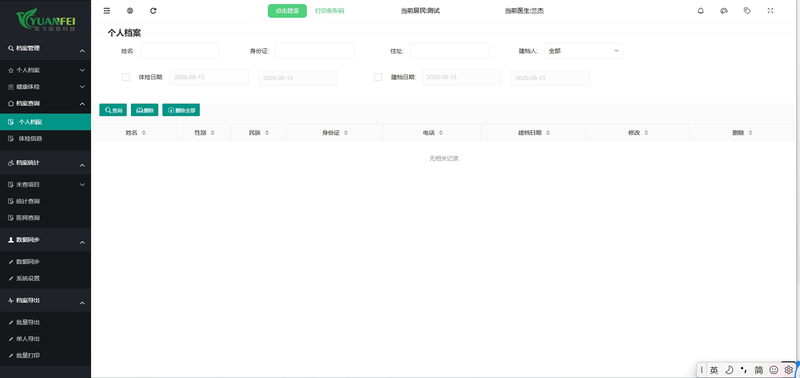Open the 系统设置 menu item
This screenshot has width=800, height=378.
click(45, 279)
